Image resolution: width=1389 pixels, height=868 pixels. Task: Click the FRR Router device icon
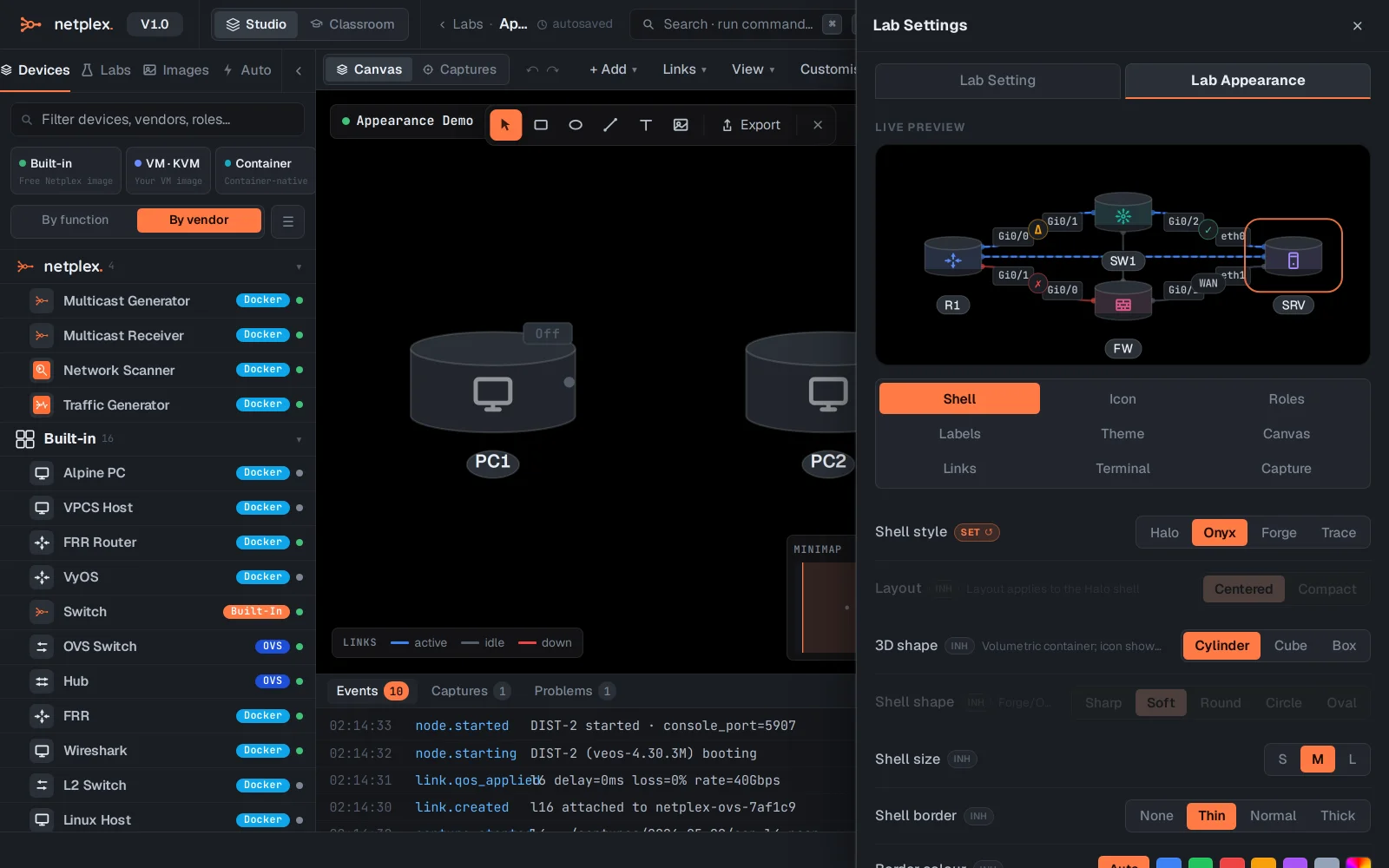pos(41,542)
